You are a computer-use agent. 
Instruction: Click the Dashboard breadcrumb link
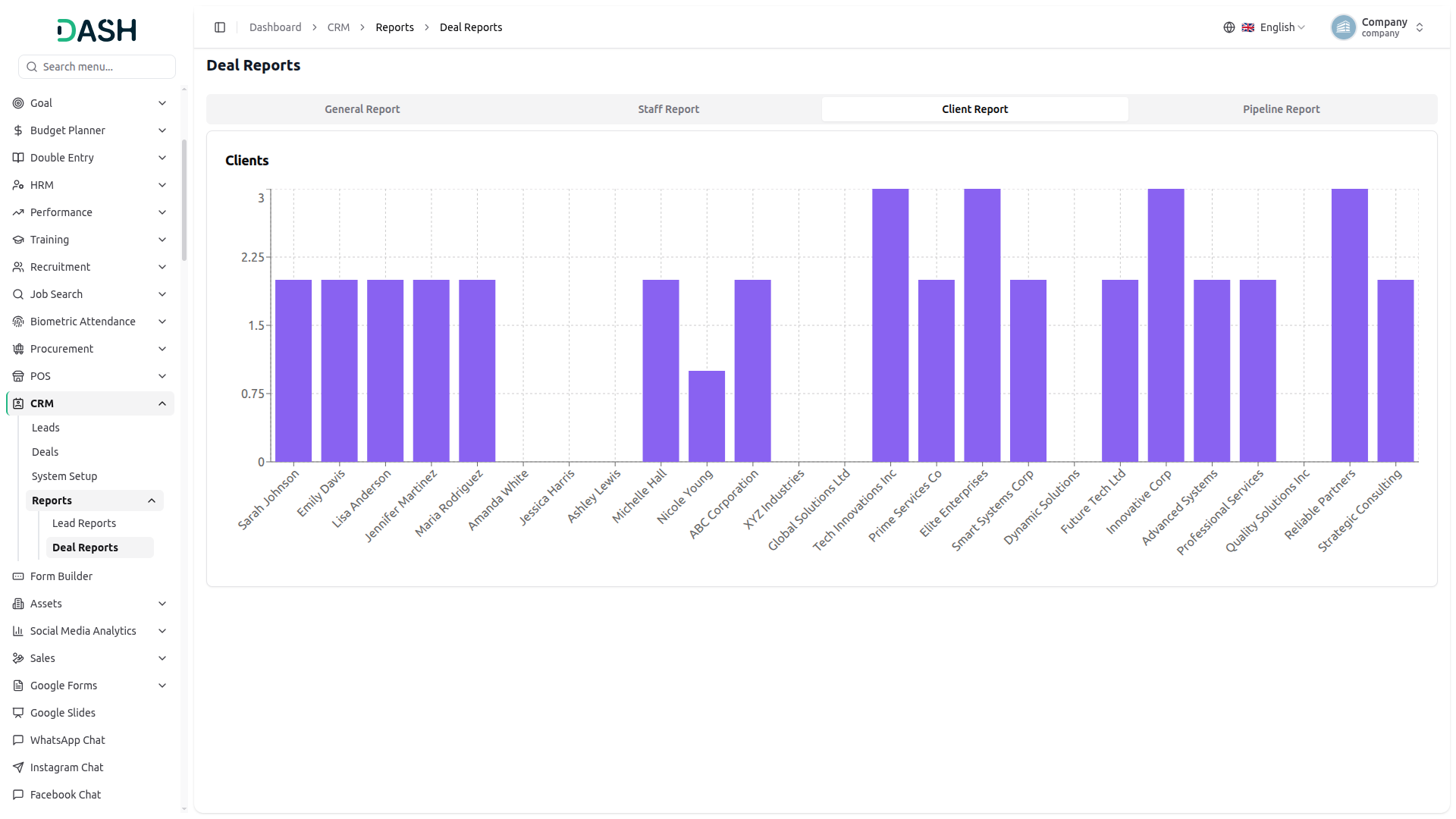coord(275,27)
